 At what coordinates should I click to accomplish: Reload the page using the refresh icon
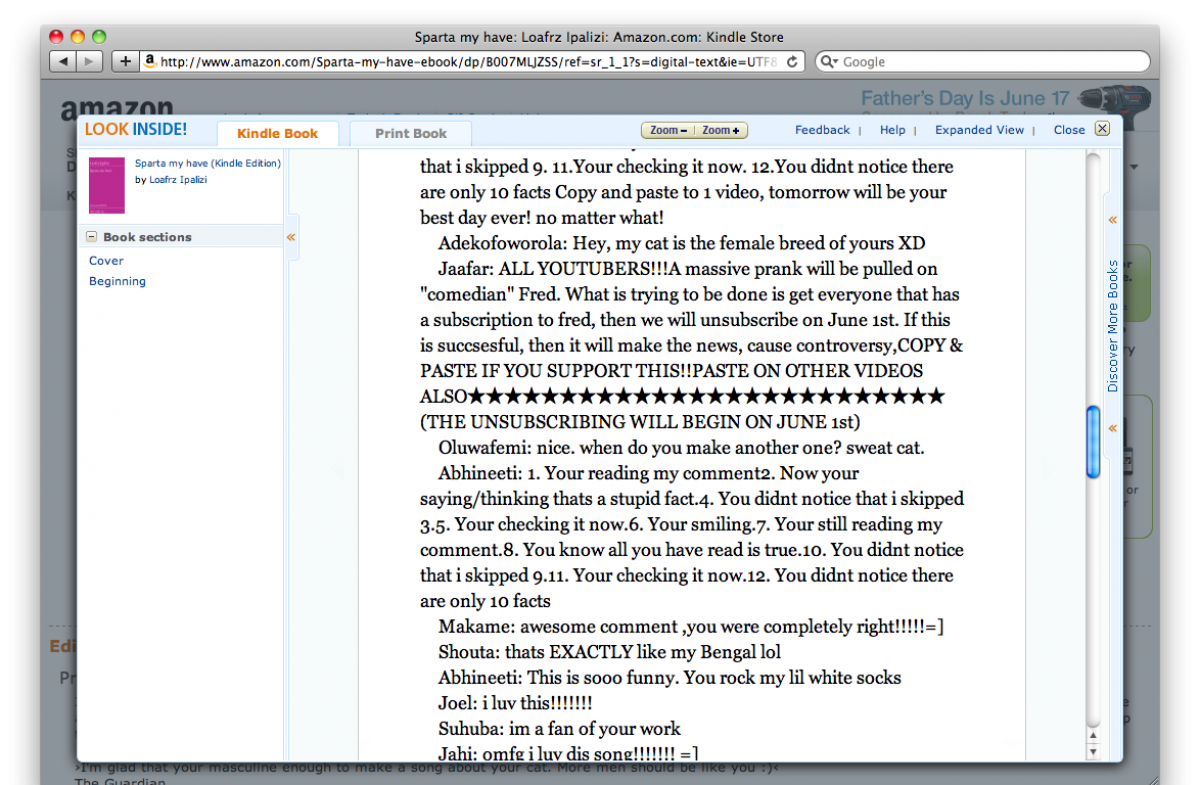(x=792, y=61)
